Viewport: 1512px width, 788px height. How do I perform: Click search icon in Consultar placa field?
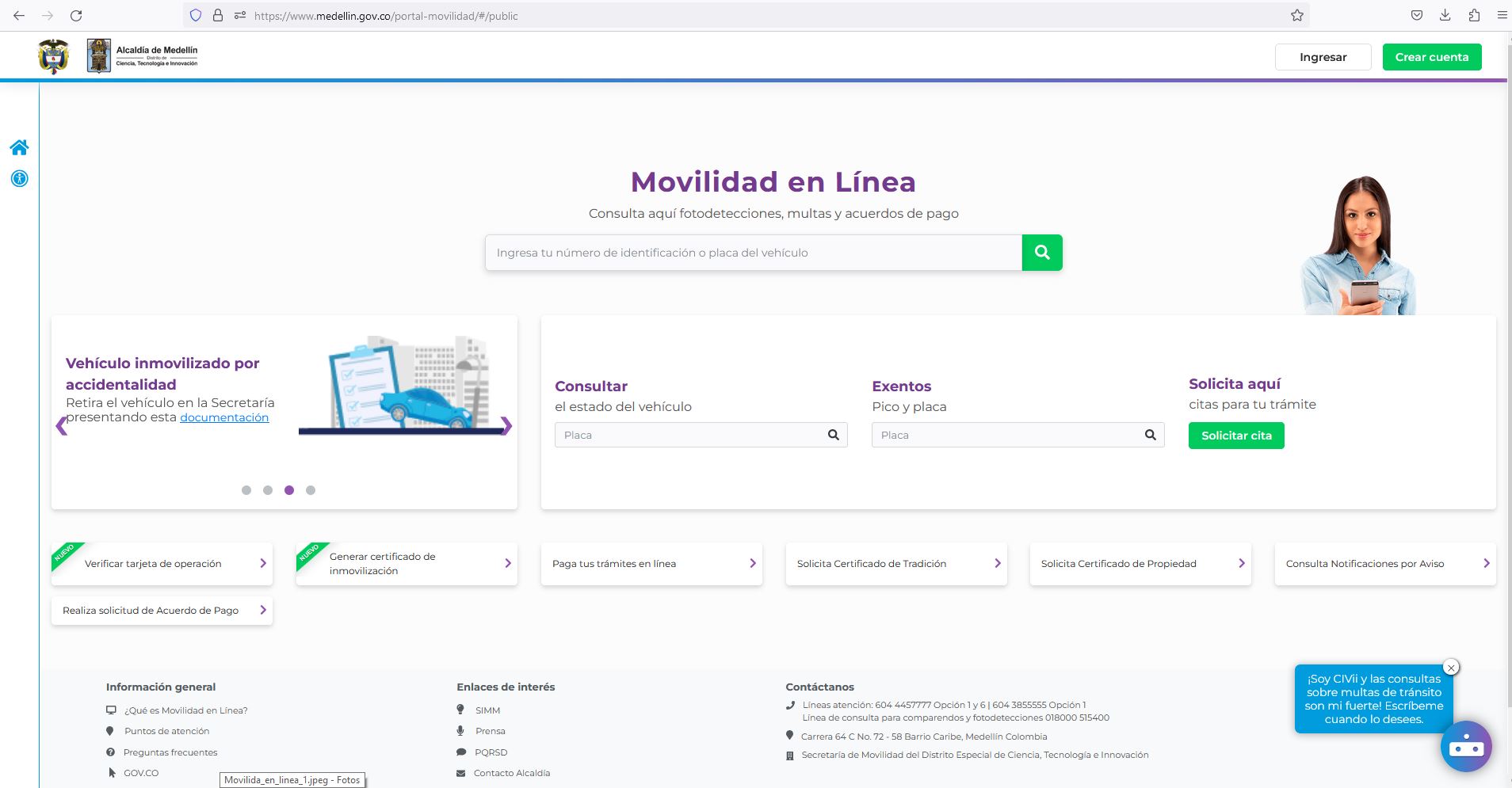(x=833, y=435)
